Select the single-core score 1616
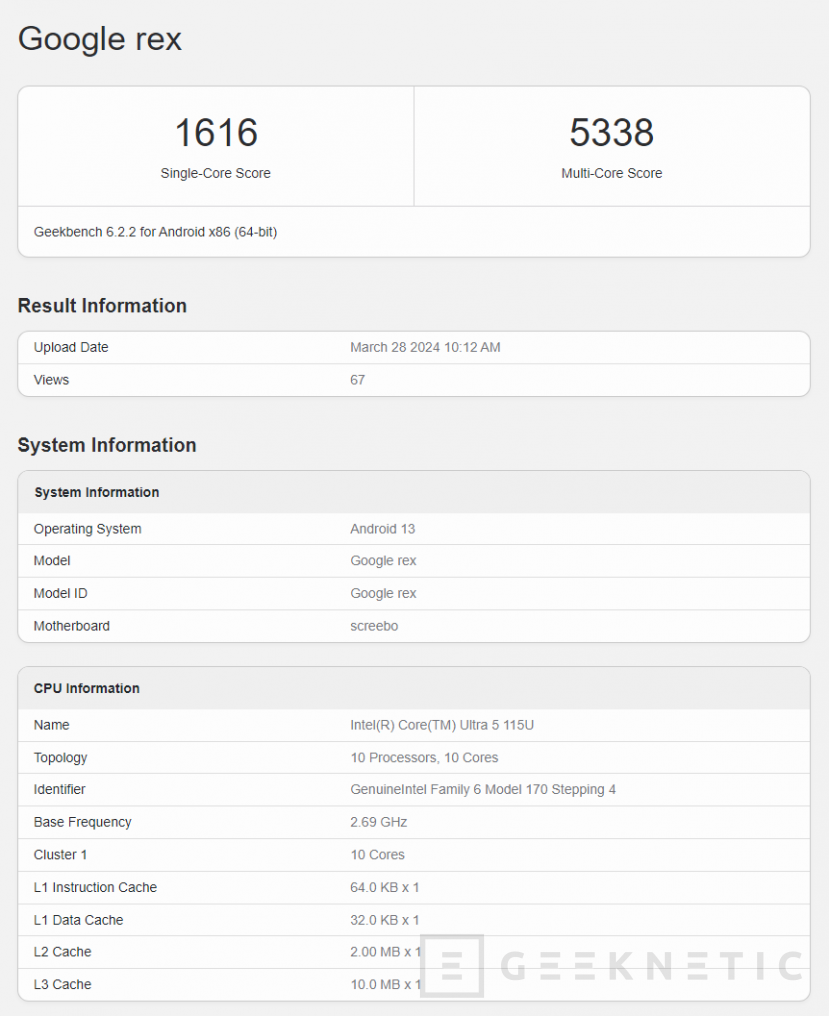 216,132
